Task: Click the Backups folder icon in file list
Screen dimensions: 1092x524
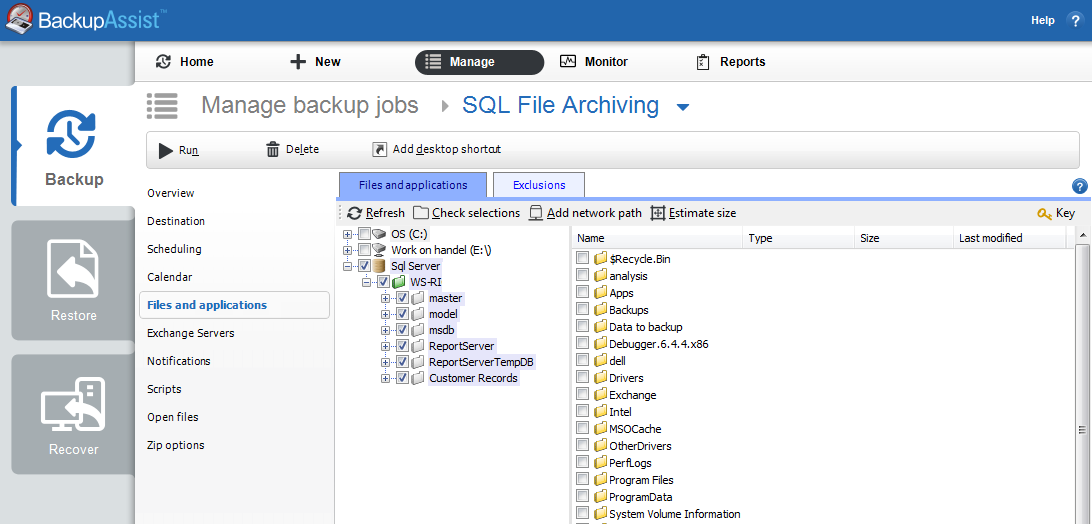Action: click(600, 309)
